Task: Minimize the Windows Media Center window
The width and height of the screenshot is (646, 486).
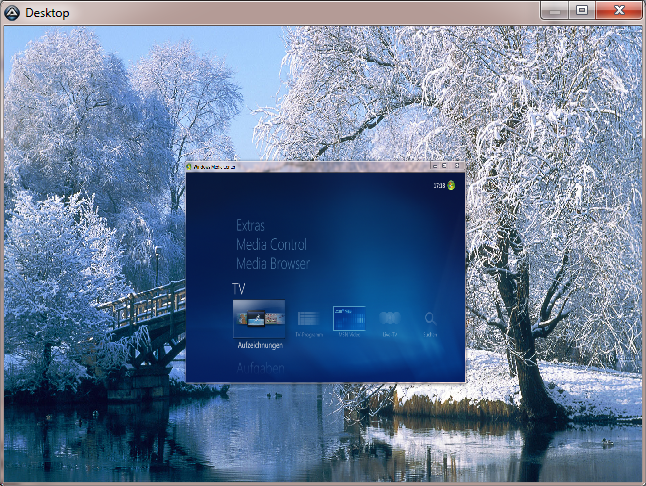Action: pyautogui.click(x=434, y=165)
